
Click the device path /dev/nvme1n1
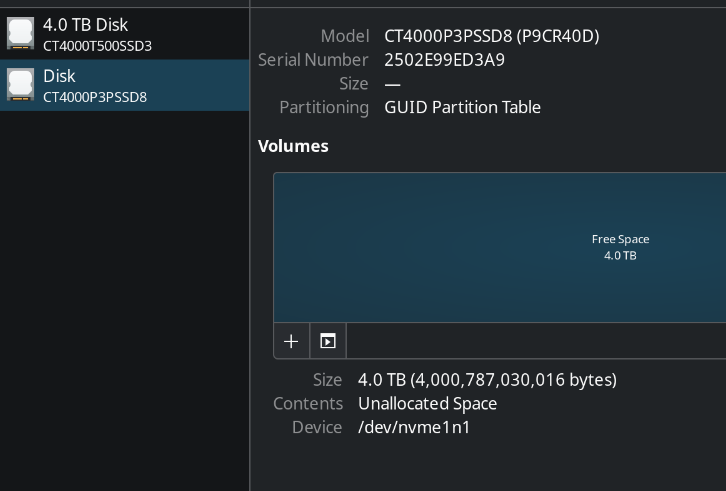(414, 428)
